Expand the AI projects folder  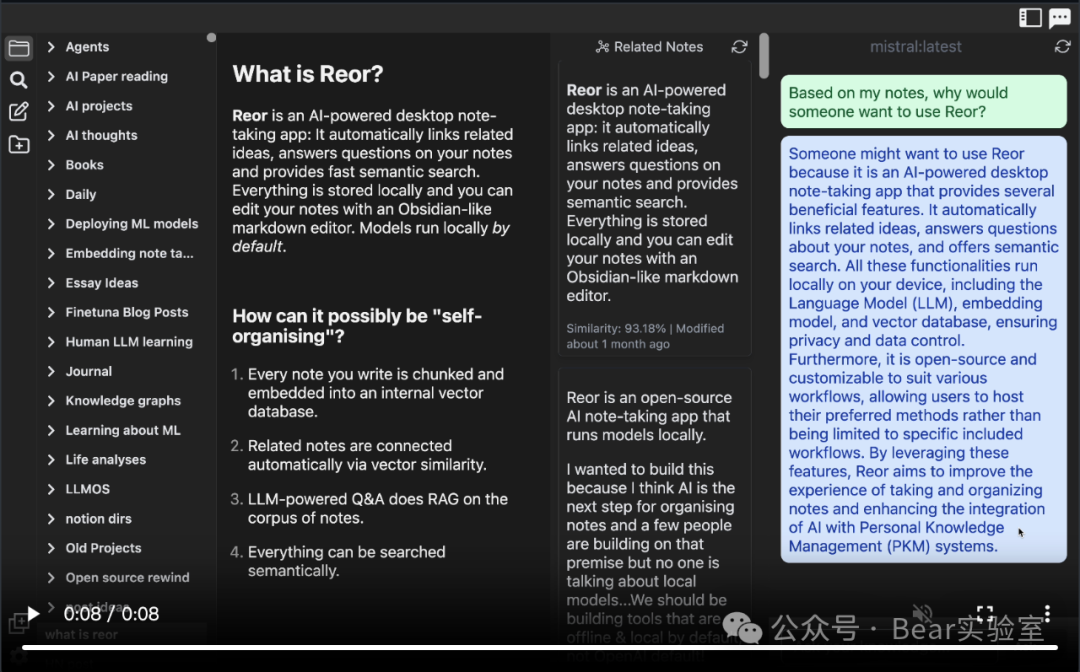[x=51, y=106]
